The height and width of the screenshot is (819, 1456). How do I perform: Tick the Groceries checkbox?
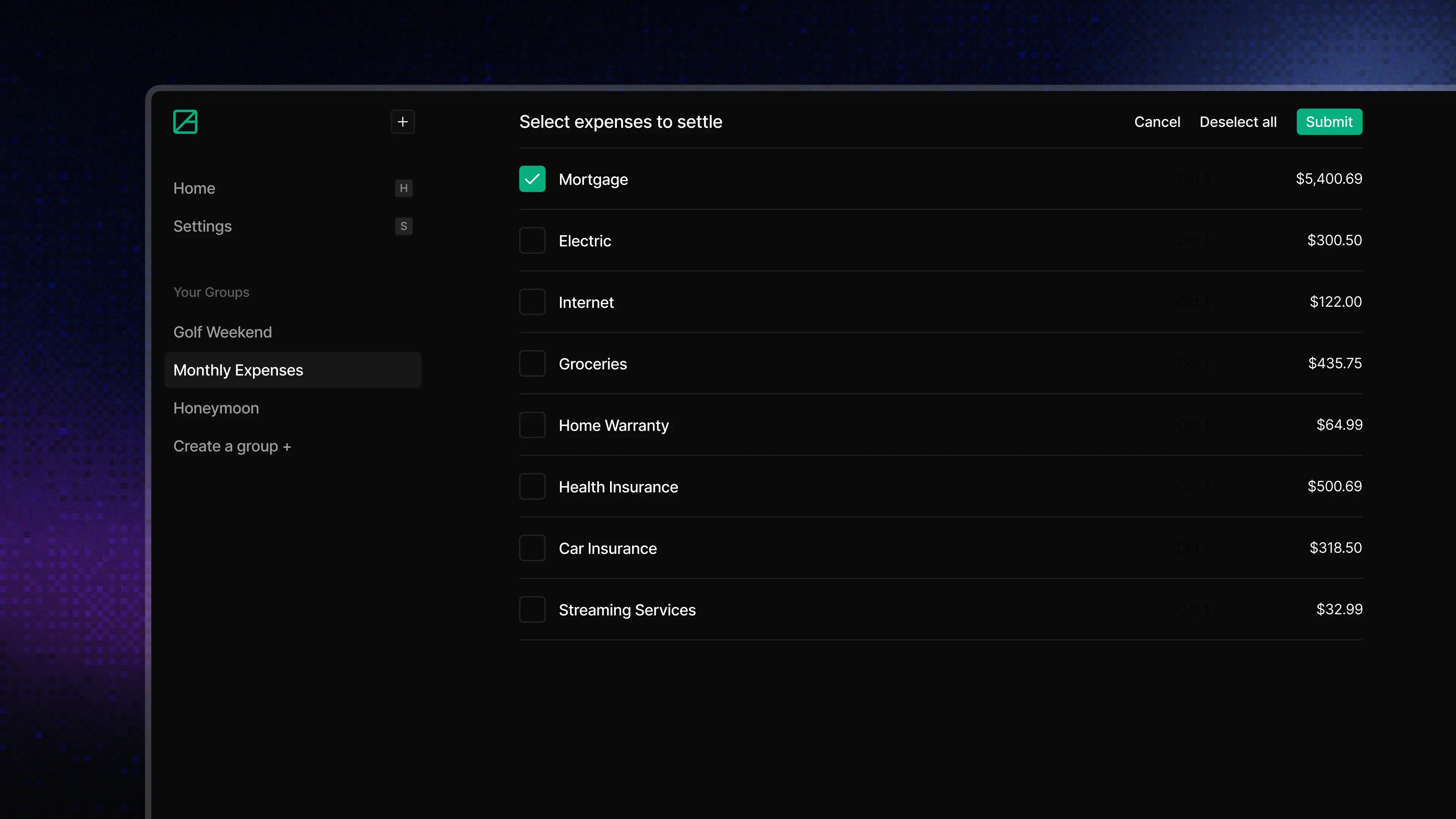(532, 364)
